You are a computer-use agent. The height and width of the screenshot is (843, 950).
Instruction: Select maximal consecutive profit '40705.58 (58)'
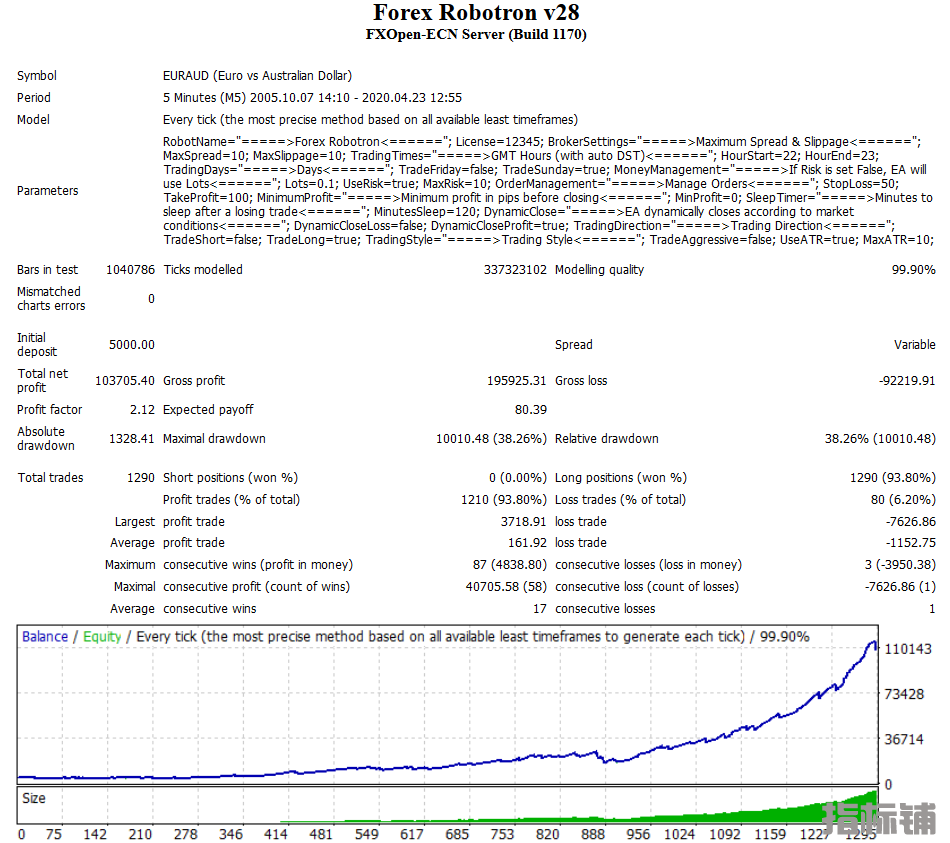tap(507, 587)
